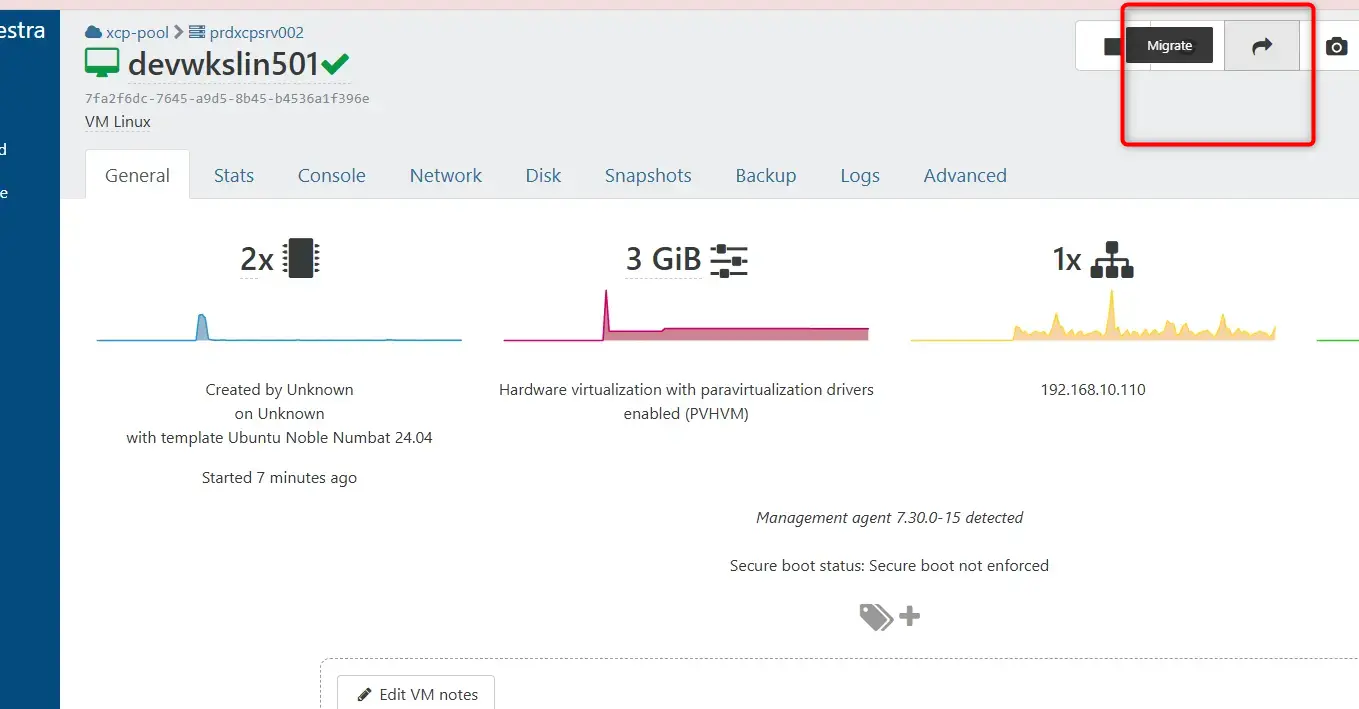This screenshot has width=1359, height=709.
Task: Open the Disk tab
Action: (x=543, y=175)
